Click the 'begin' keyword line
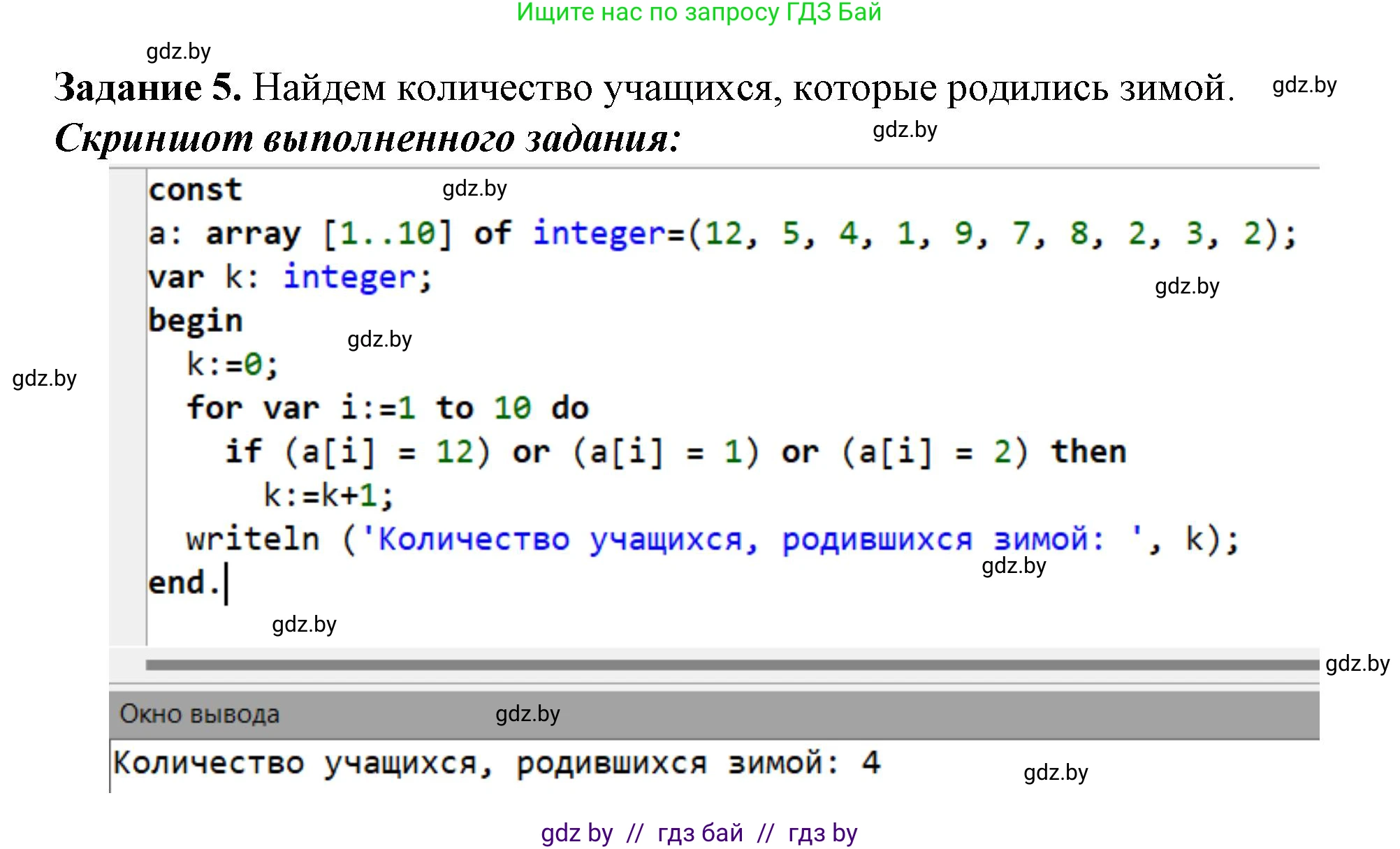The width and height of the screenshot is (1400, 849). coord(195,321)
